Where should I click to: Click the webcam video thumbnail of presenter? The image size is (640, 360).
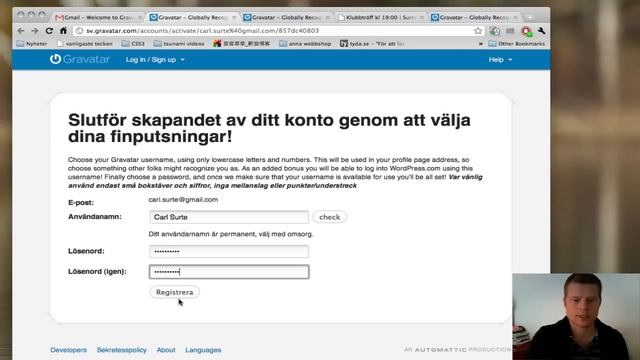tap(576, 317)
